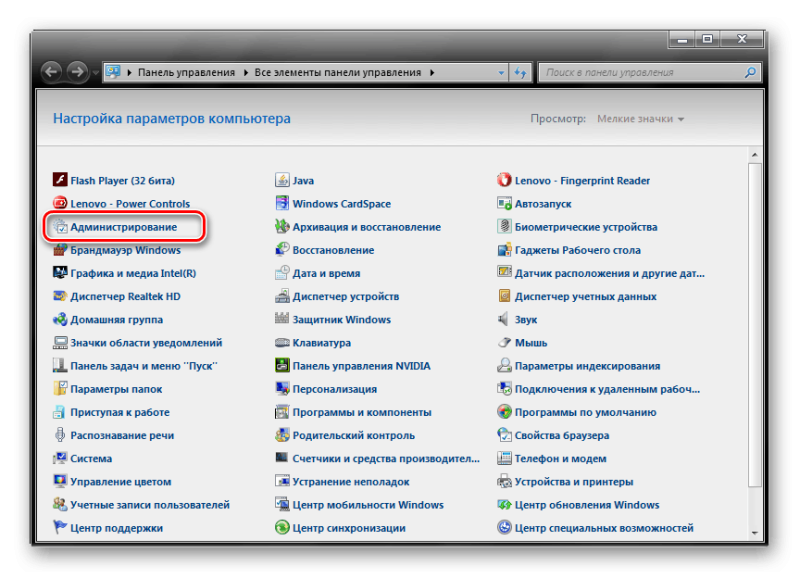Open the Просмотр: Мелкие значки dropdown

click(640, 119)
